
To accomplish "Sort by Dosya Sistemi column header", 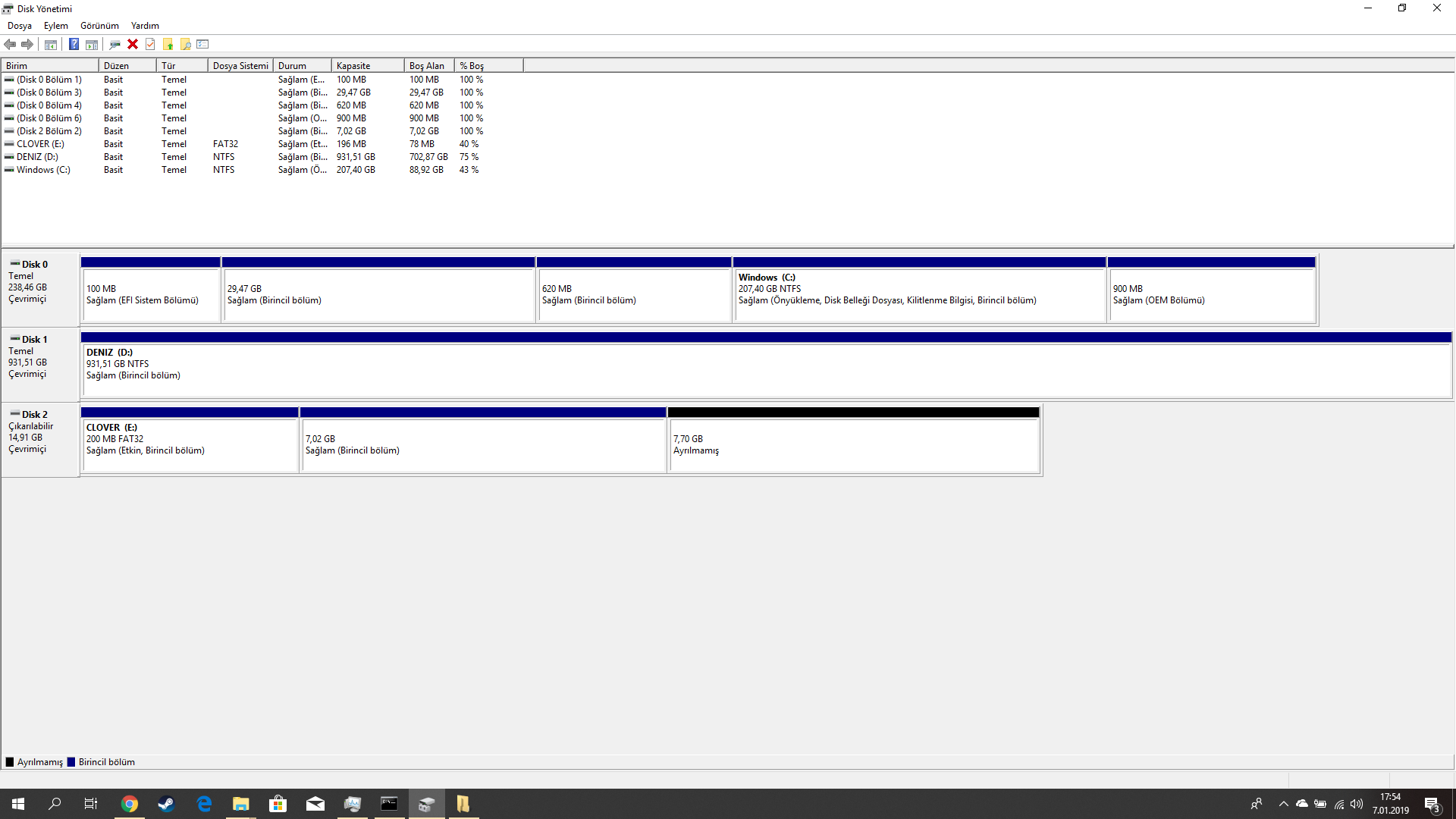I will click(x=240, y=66).
